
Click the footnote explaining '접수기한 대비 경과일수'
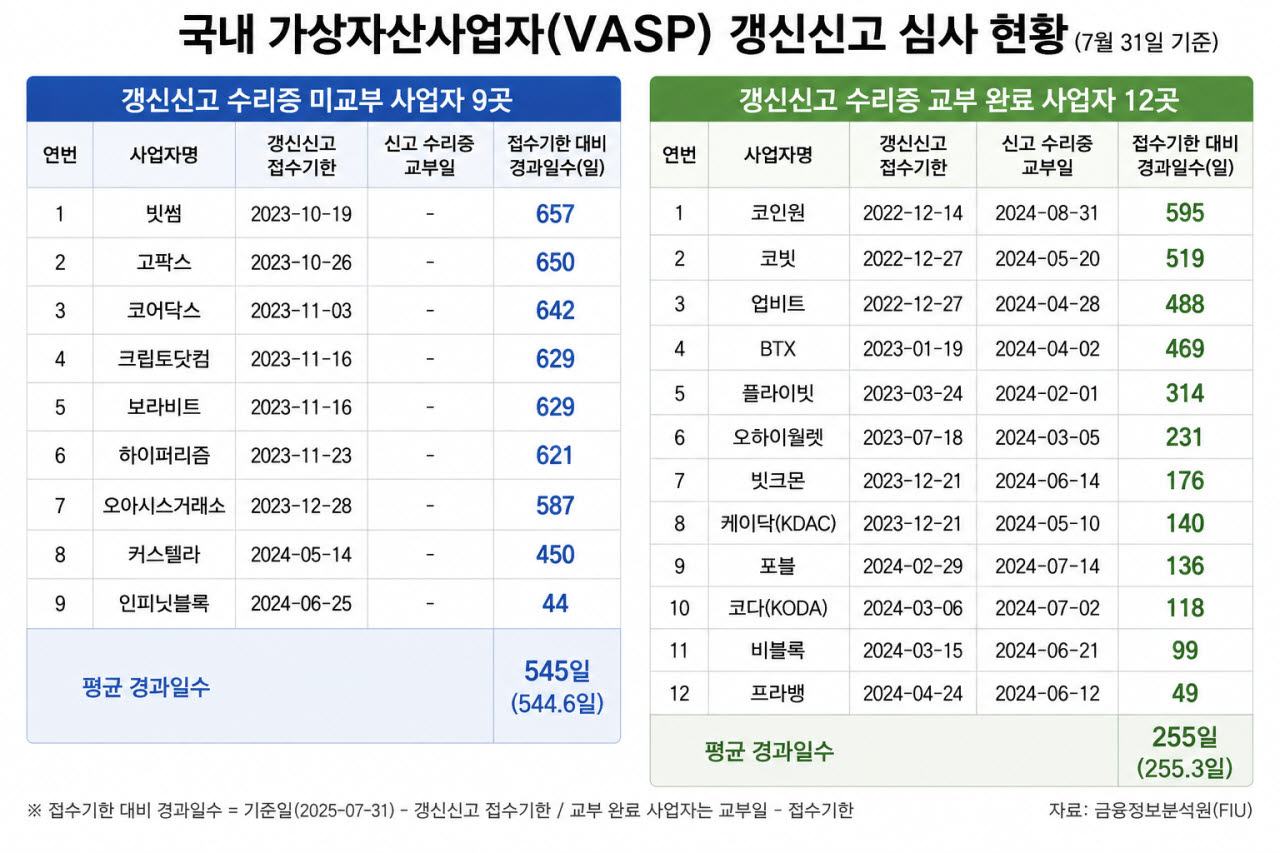pyautogui.click(x=440, y=811)
